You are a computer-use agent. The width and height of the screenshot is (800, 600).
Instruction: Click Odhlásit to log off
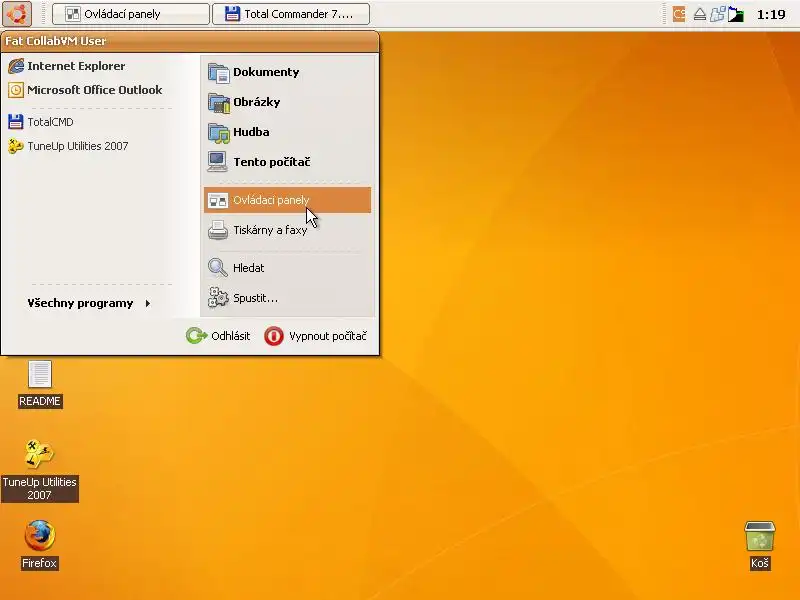(218, 336)
